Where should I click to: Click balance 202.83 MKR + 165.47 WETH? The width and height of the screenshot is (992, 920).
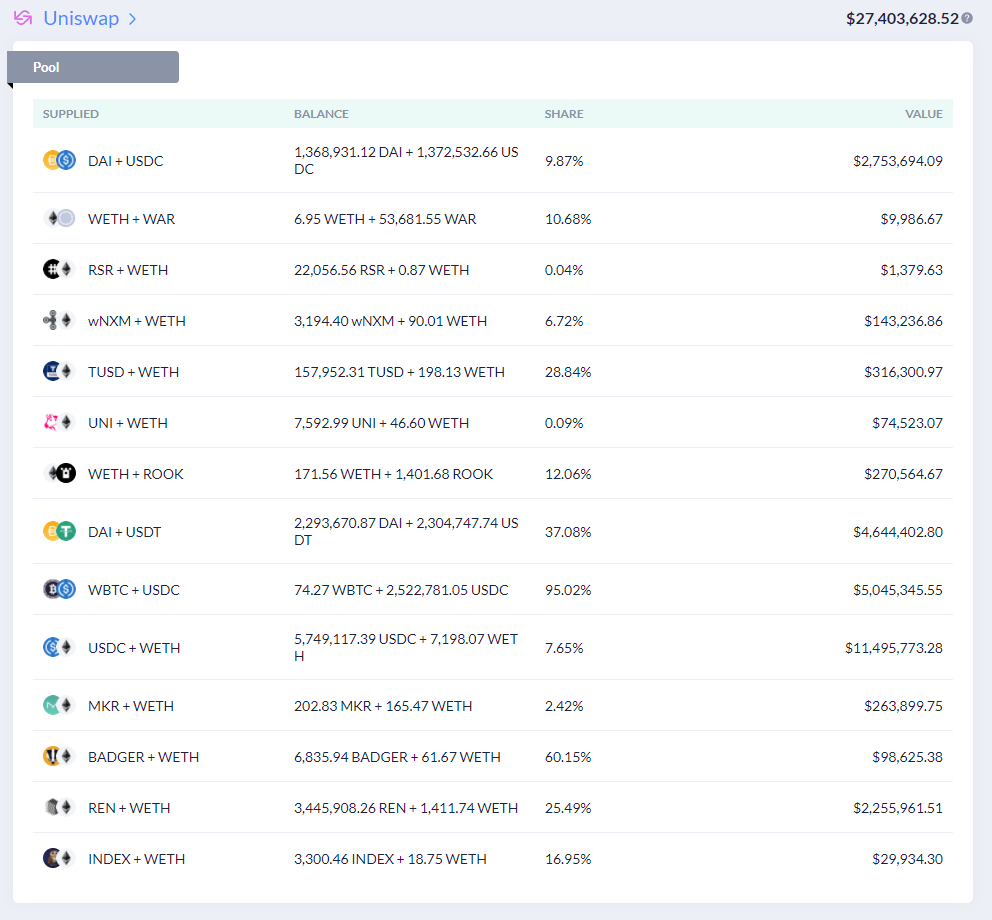click(x=383, y=706)
